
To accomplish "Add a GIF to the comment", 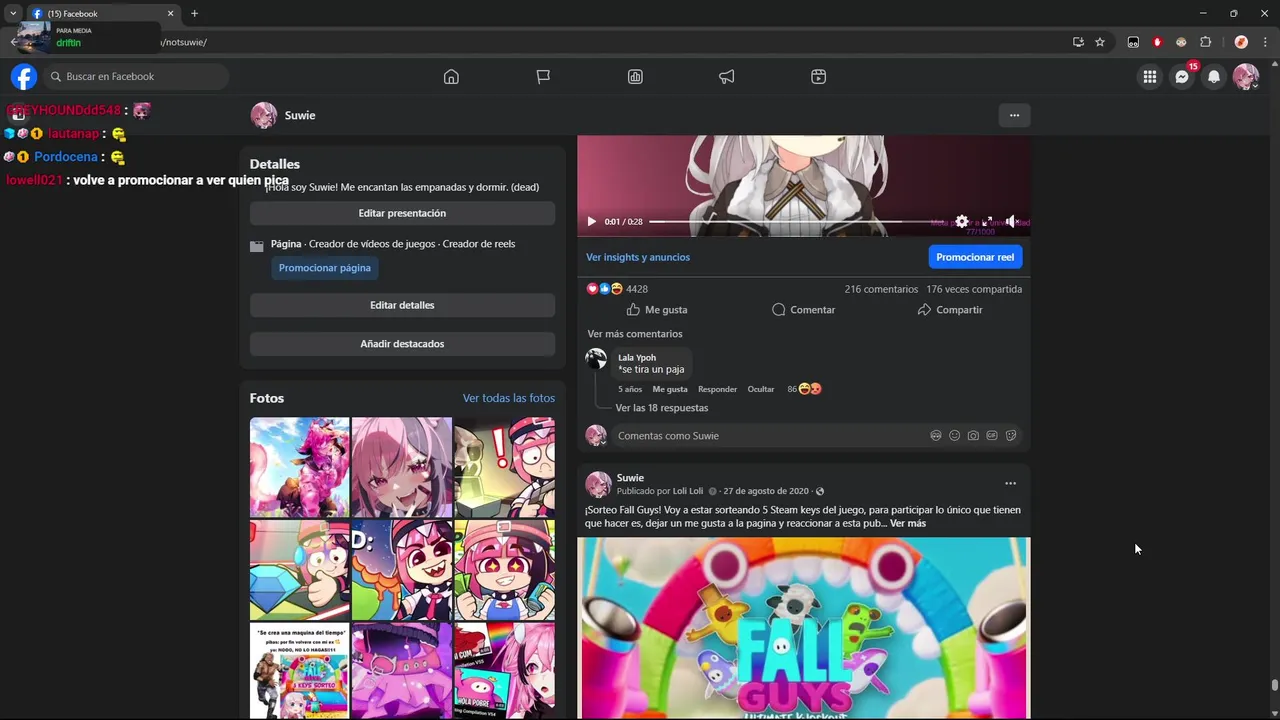I will pos(992,436).
